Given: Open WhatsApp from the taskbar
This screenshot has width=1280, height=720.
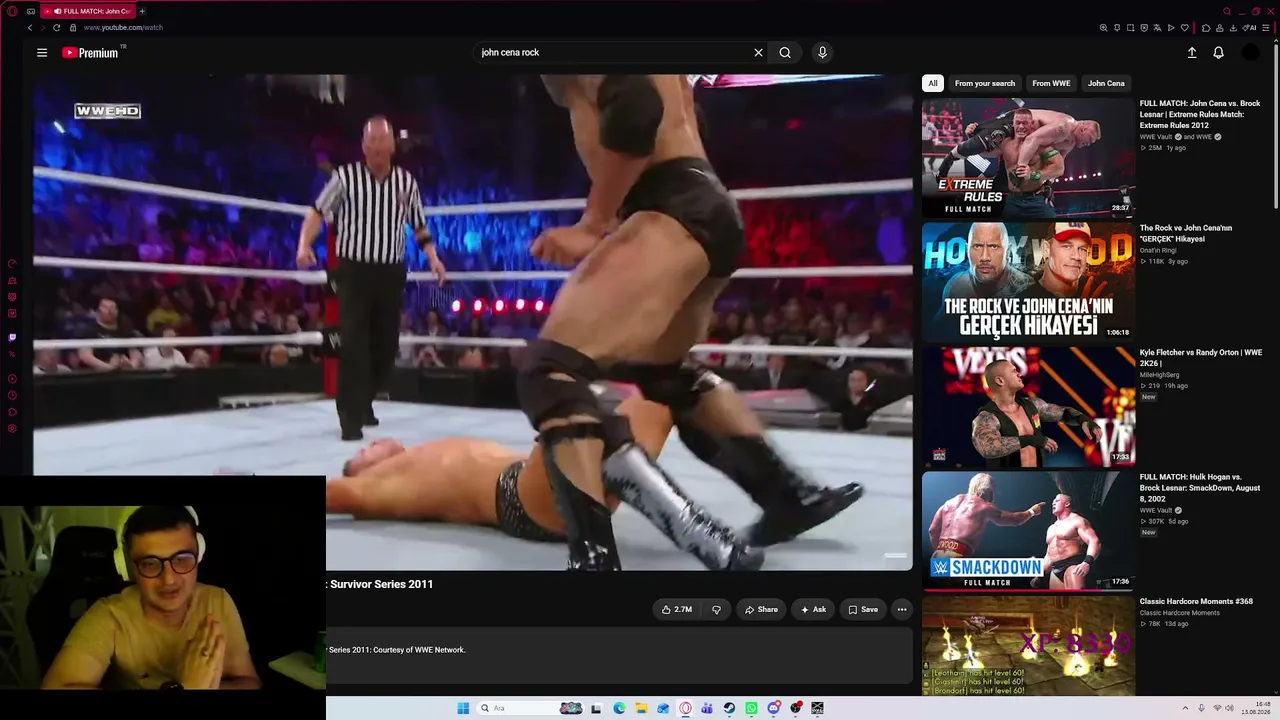Looking at the screenshot, I should (751, 708).
